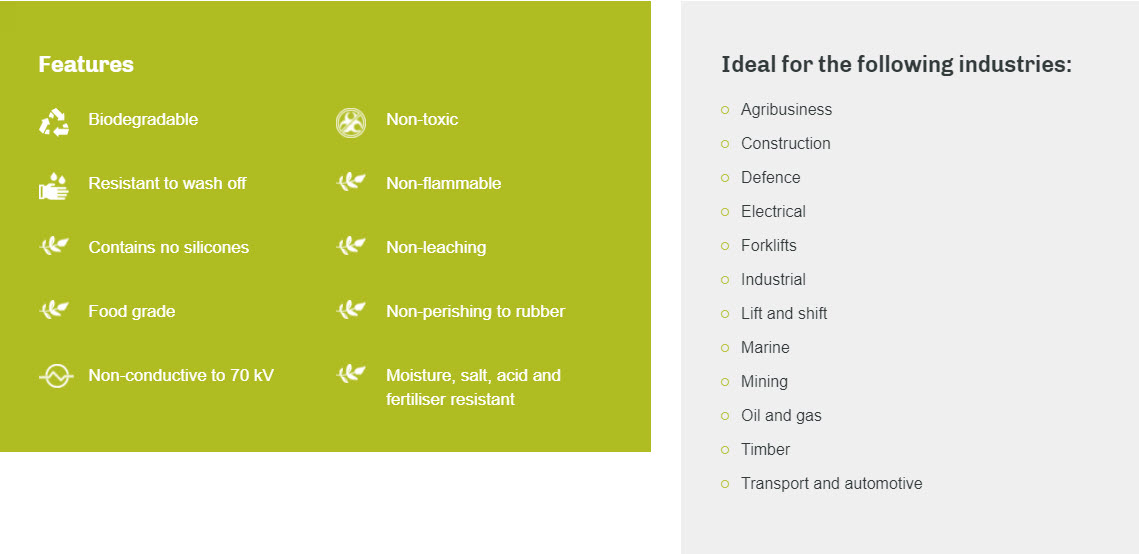Click the leaf icon beside Non-leaching
Viewport: 1139px width, 554px height.
pos(351,246)
